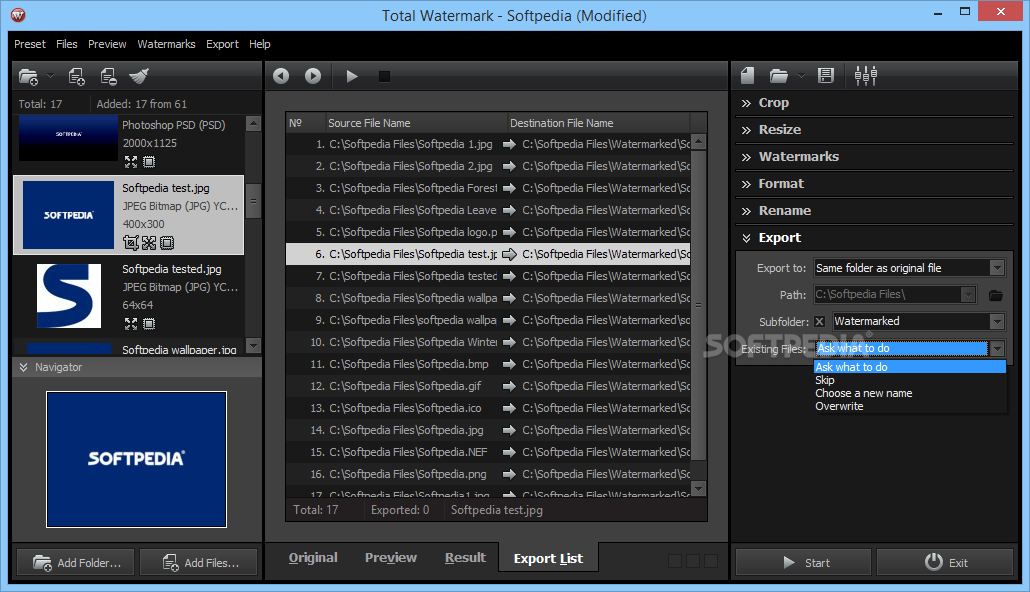Select the Softpedia tested.jpg thumbnail
Screen dimensions: 1030x592
point(69,296)
